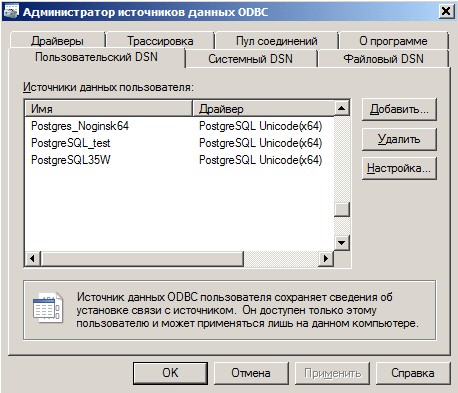Viewport: 458px width, 393px height.
Task: Close the ODBC administrator window
Action: pos(446,12)
